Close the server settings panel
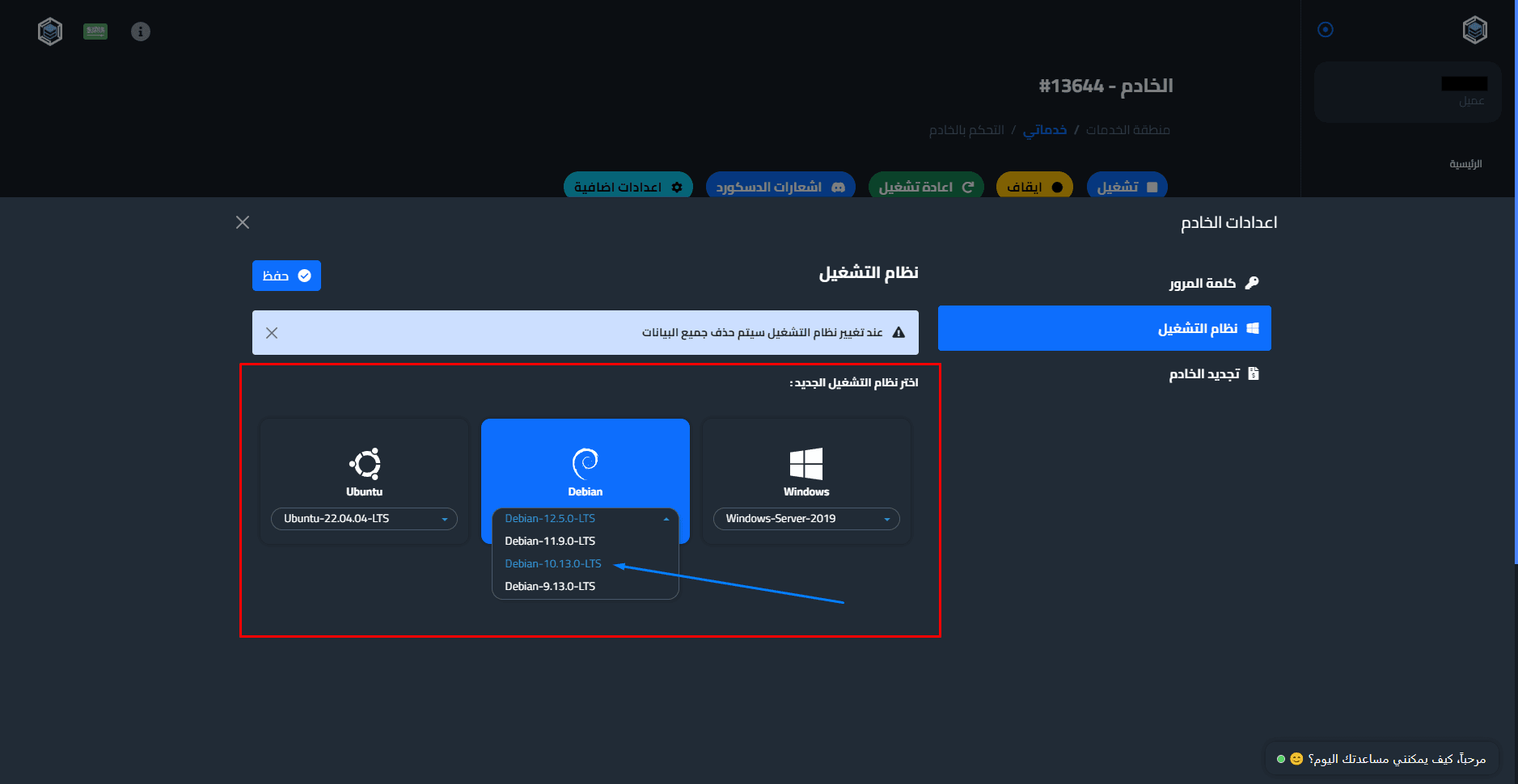The width and height of the screenshot is (1518, 784). 243,222
